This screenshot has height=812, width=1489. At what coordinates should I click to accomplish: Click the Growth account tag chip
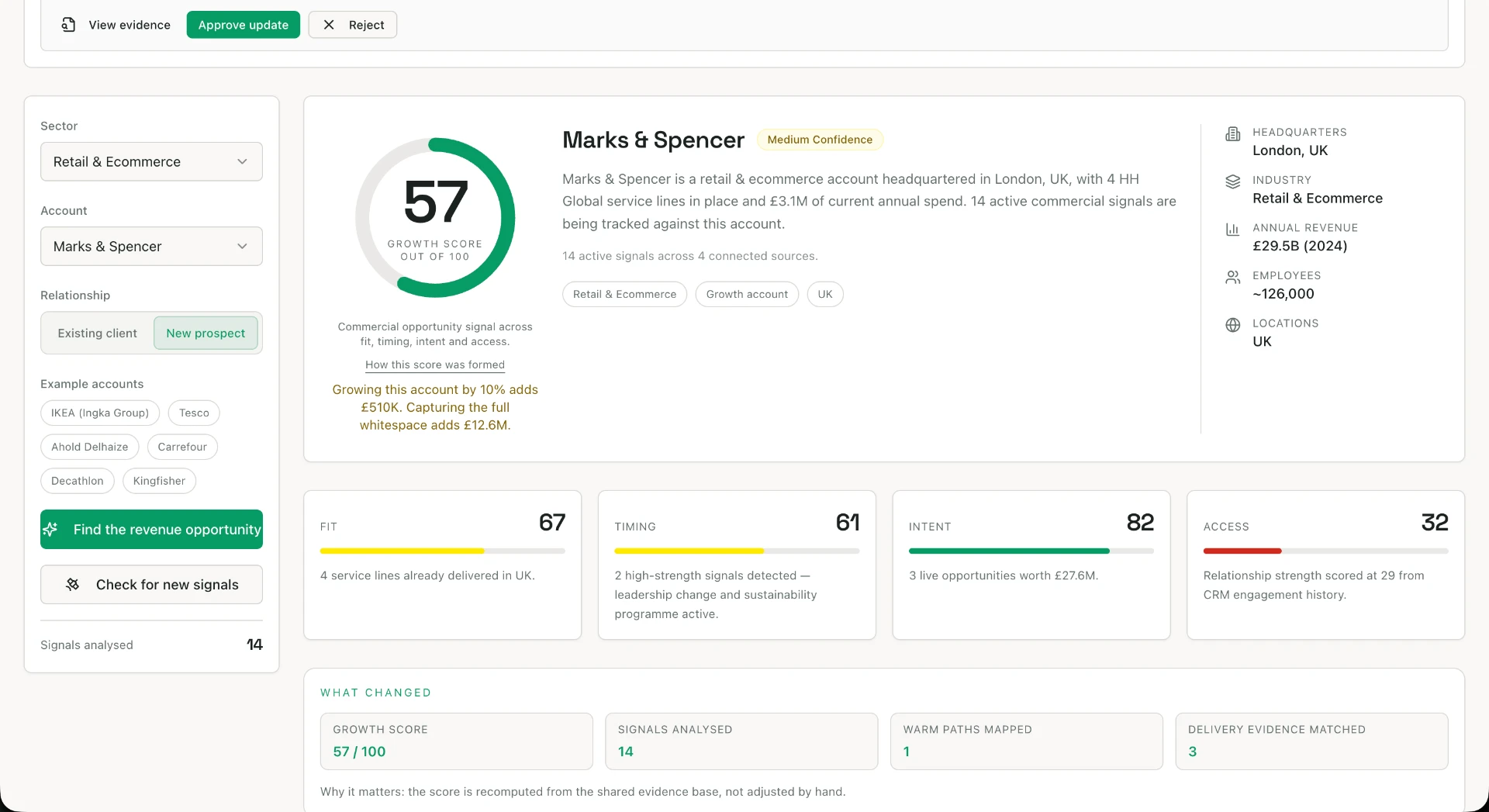[747, 294]
